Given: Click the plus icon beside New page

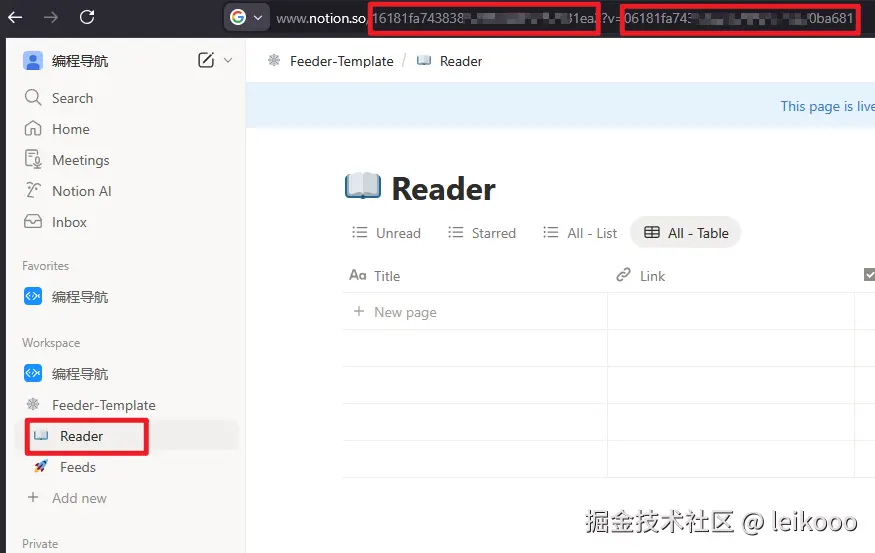Looking at the screenshot, I should pos(359,311).
